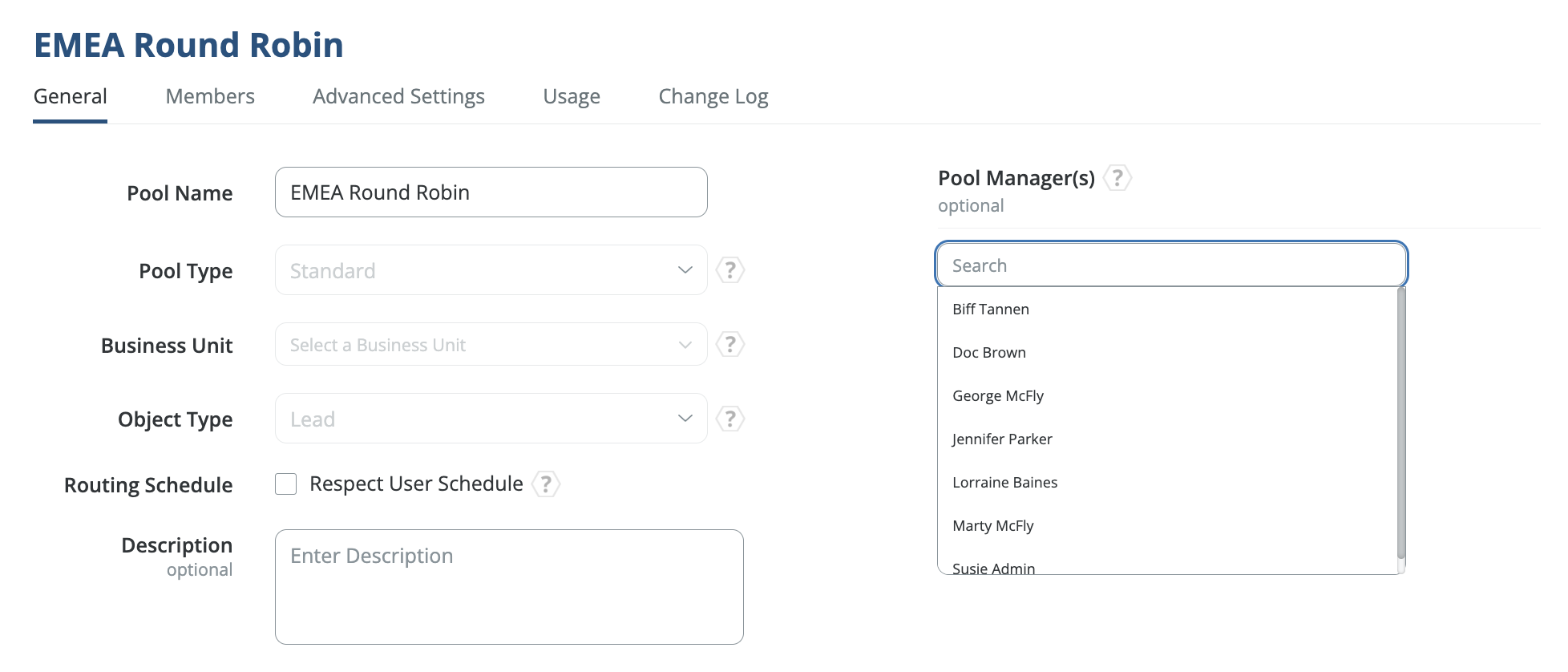Viewport: 1568px width, 672px height.
Task: Enable the Respect User Schedule checkbox
Action: (x=286, y=484)
